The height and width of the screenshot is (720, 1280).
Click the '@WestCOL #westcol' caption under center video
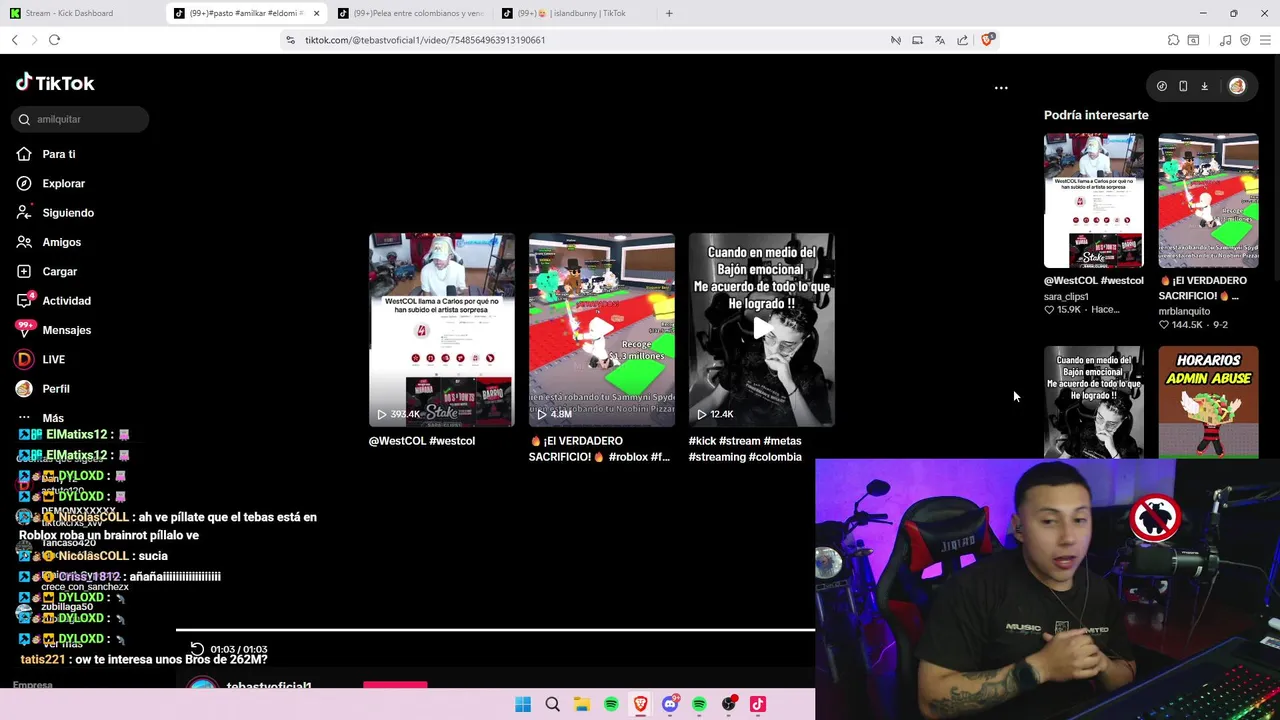422,441
